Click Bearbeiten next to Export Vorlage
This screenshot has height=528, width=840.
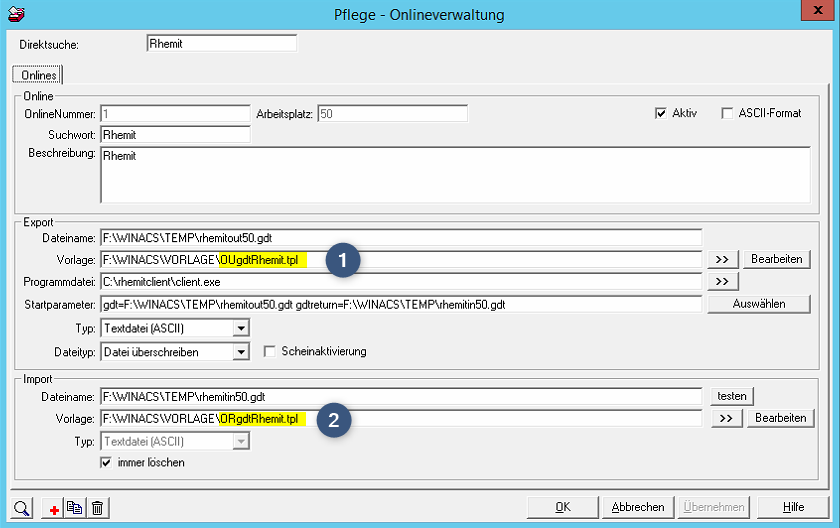(778, 259)
